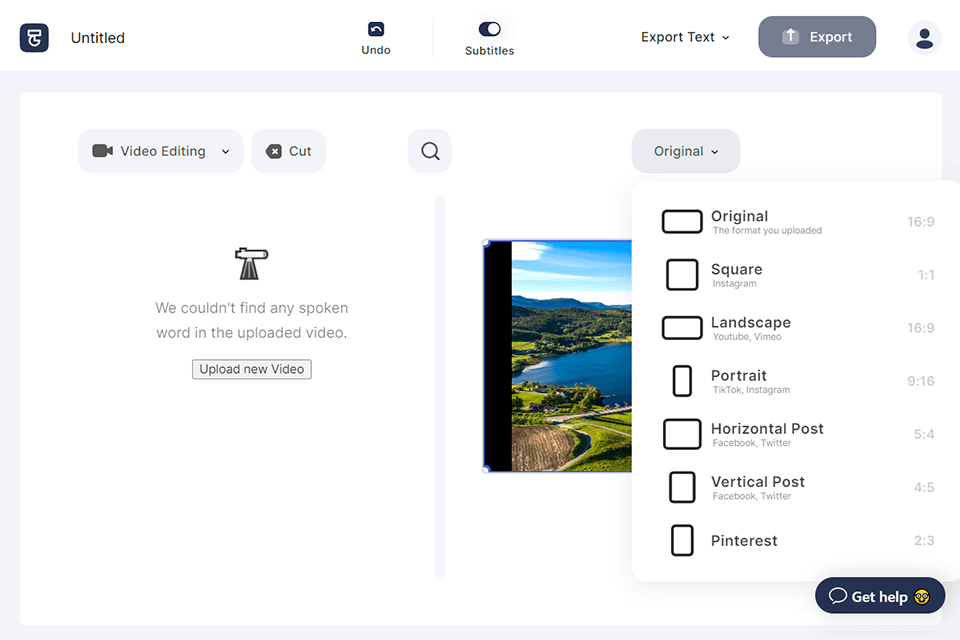Select Square Instagram format
The image size is (960, 640).
[x=798, y=275]
